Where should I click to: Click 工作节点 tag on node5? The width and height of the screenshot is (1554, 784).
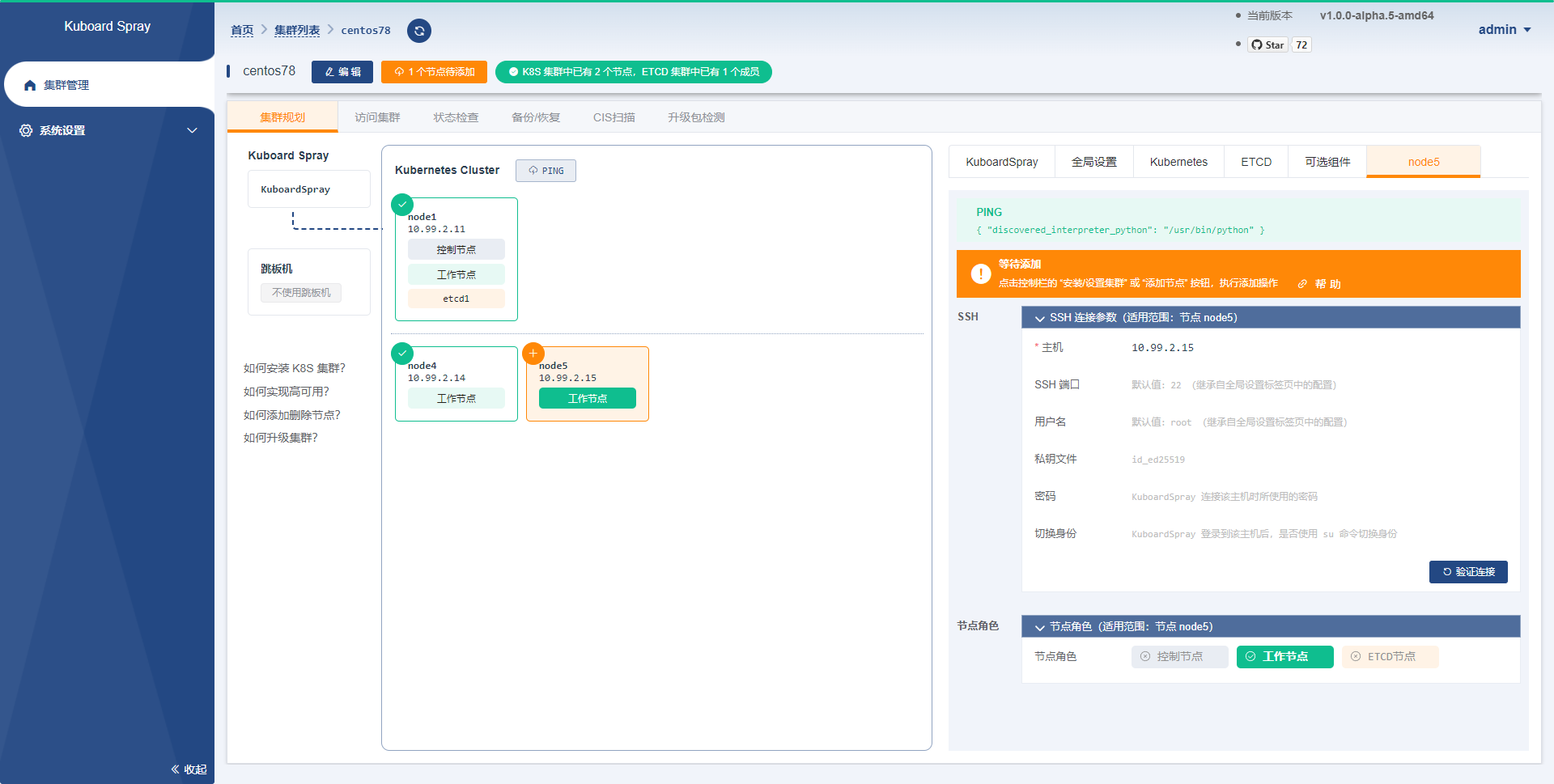588,399
